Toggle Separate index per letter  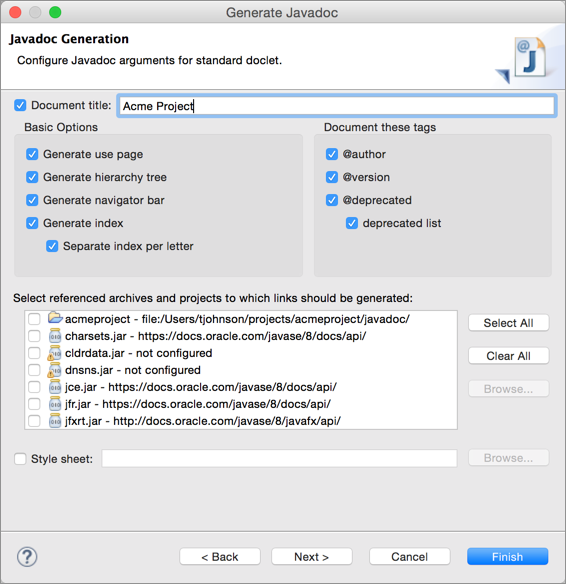point(52,246)
